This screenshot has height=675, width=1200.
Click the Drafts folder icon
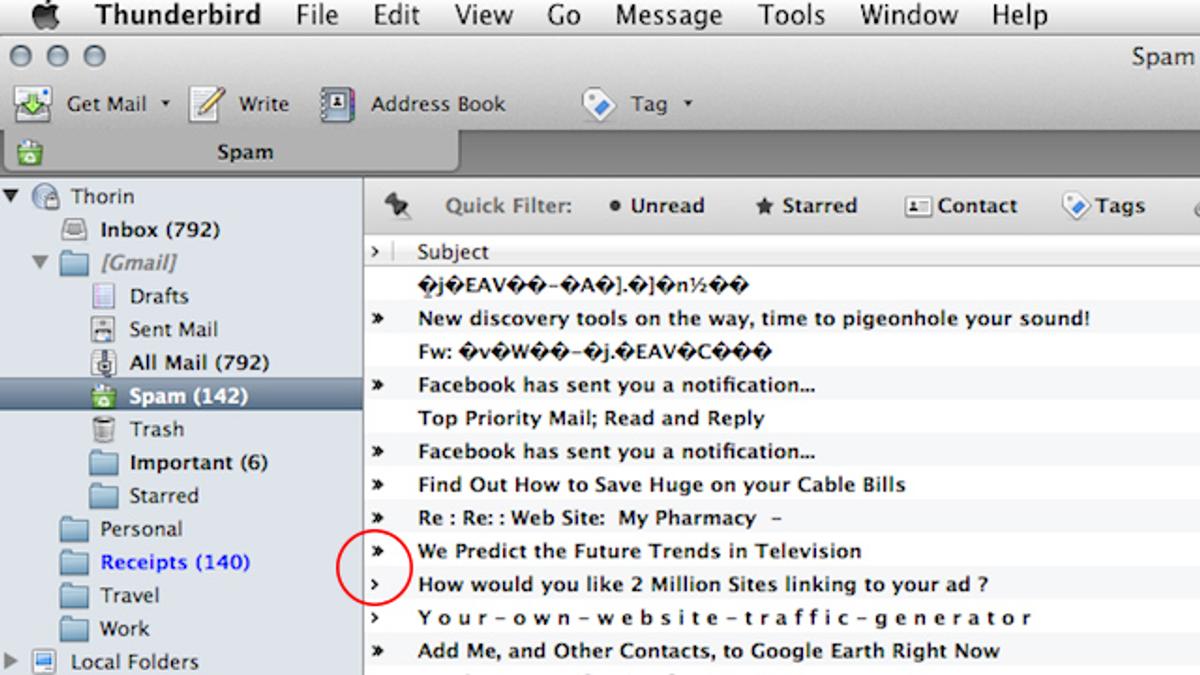click(x=103, y=296)
